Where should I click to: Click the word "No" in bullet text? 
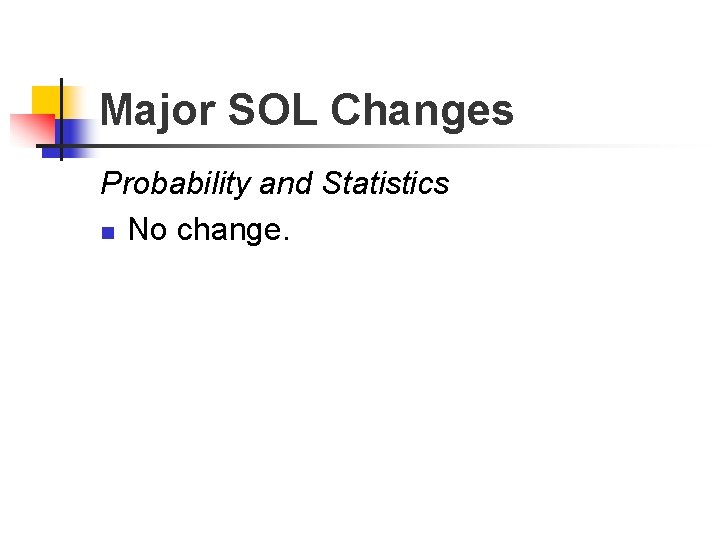(x=147, y=229)
